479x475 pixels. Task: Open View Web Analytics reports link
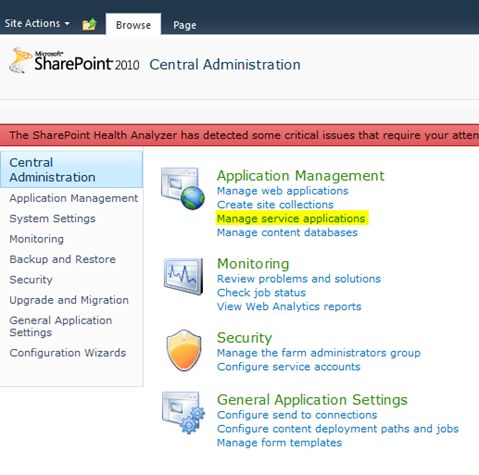[289, 306]
